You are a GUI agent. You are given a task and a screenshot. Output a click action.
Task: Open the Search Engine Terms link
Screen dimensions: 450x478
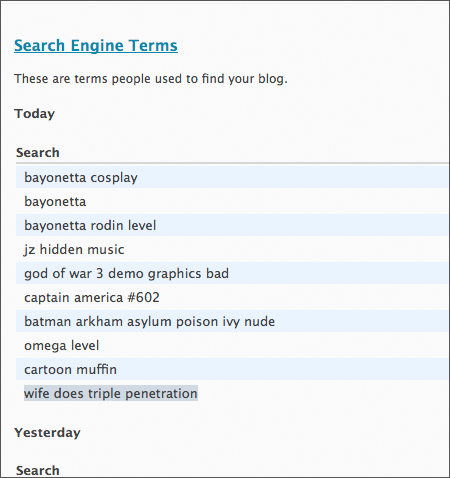(96, 46)
